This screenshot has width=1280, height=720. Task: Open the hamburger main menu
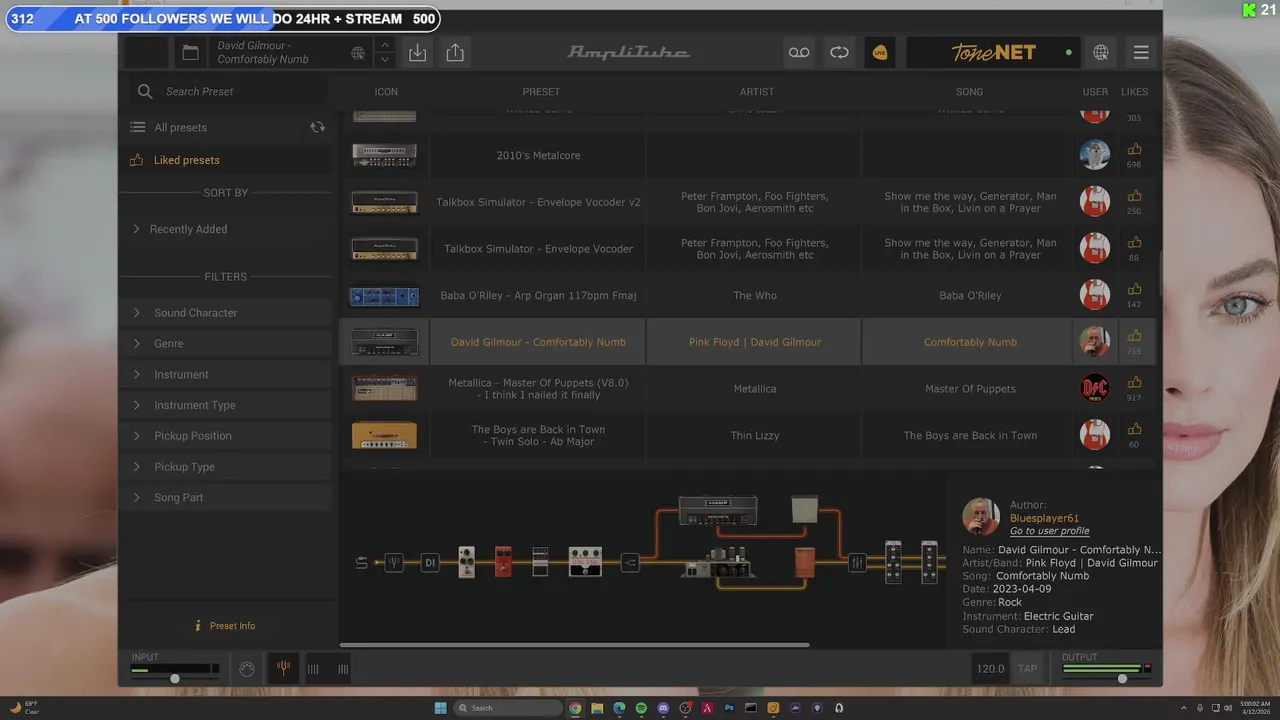(1141, 53)
